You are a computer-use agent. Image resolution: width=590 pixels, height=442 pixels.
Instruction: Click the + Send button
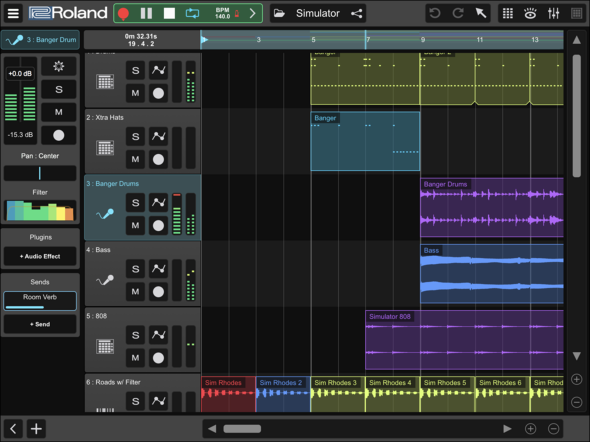[x=40, y=324]
